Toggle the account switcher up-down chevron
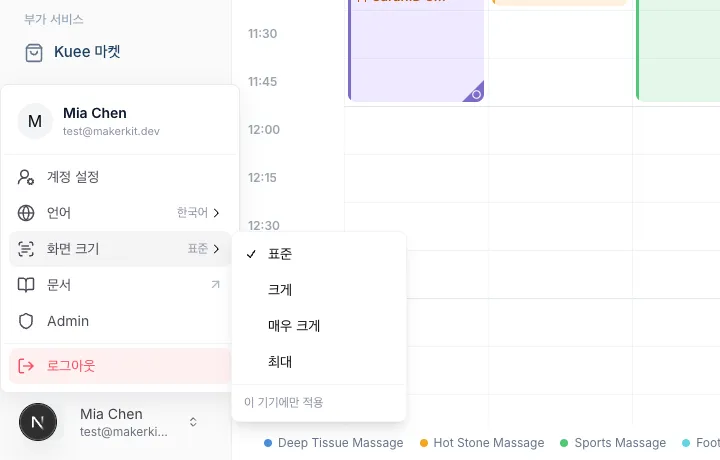 click(193, 422)
